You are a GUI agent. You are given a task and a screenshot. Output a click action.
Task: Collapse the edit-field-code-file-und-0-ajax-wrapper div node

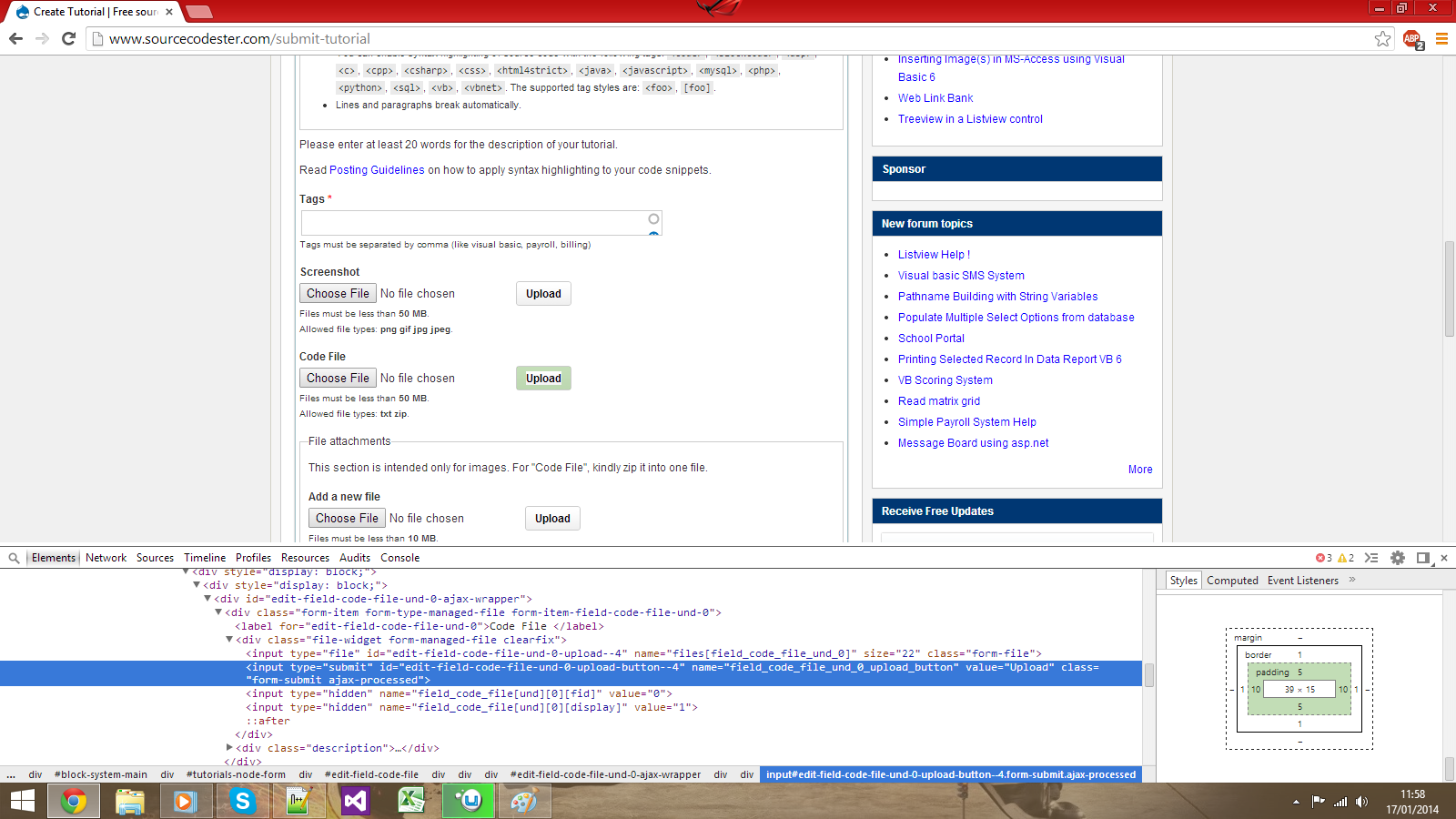207,599
